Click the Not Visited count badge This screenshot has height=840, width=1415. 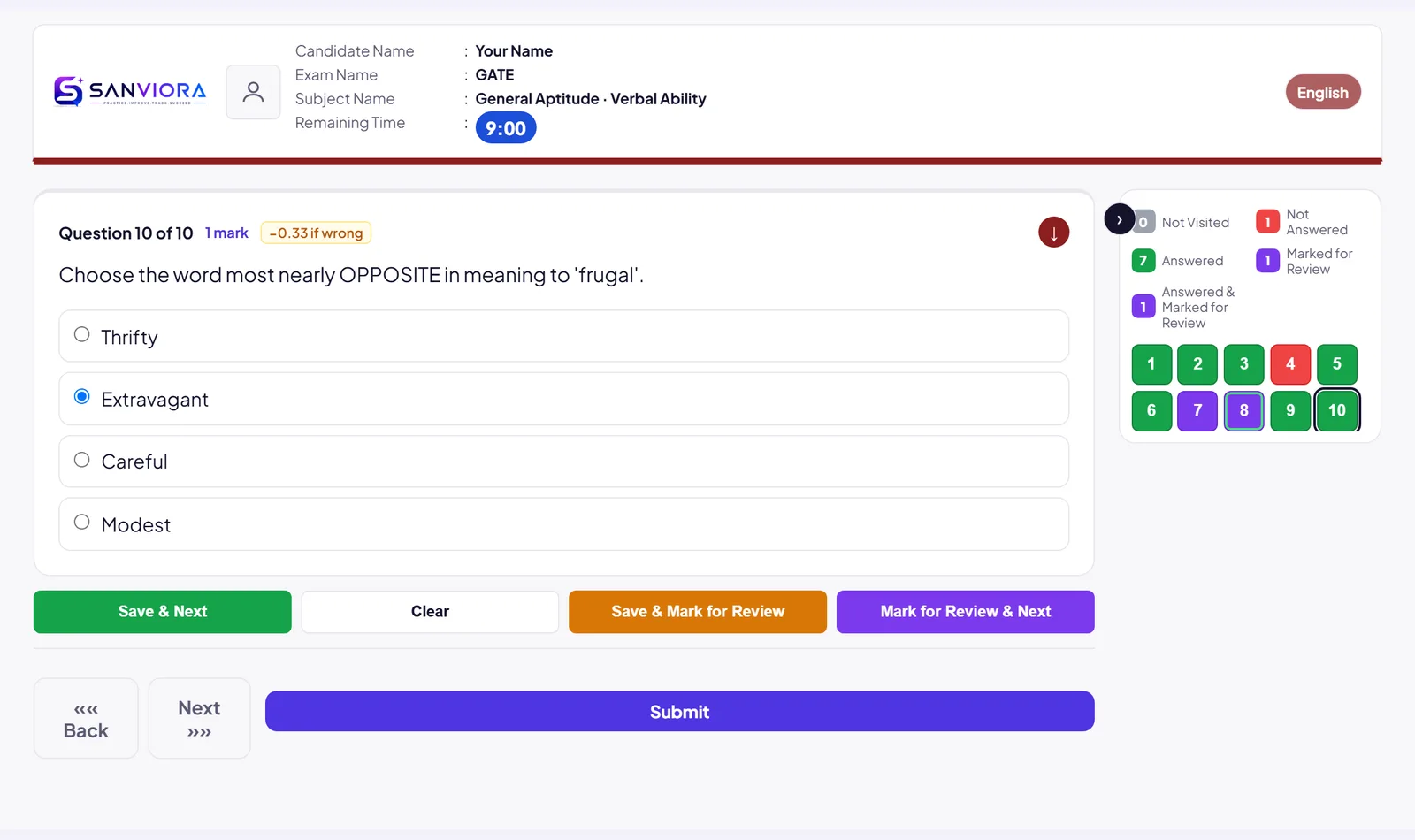point(1143,223)
